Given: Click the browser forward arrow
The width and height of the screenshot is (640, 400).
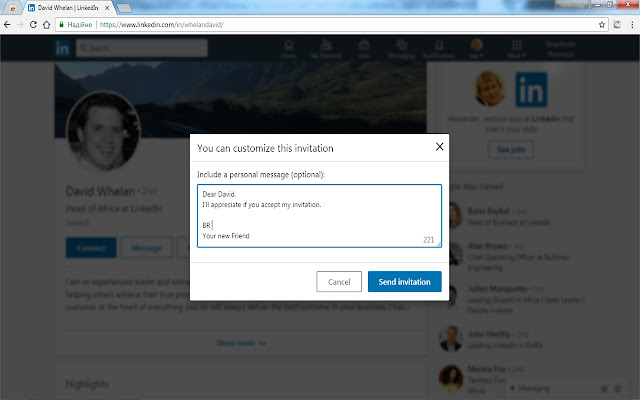Looking at the screenshot, I should click(20, 24).
